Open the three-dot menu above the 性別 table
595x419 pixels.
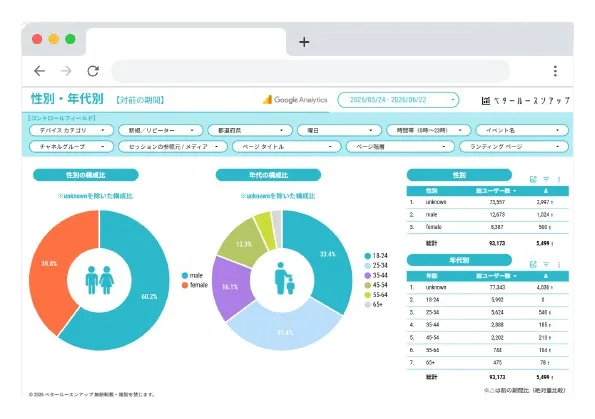(x=559, y=179)
